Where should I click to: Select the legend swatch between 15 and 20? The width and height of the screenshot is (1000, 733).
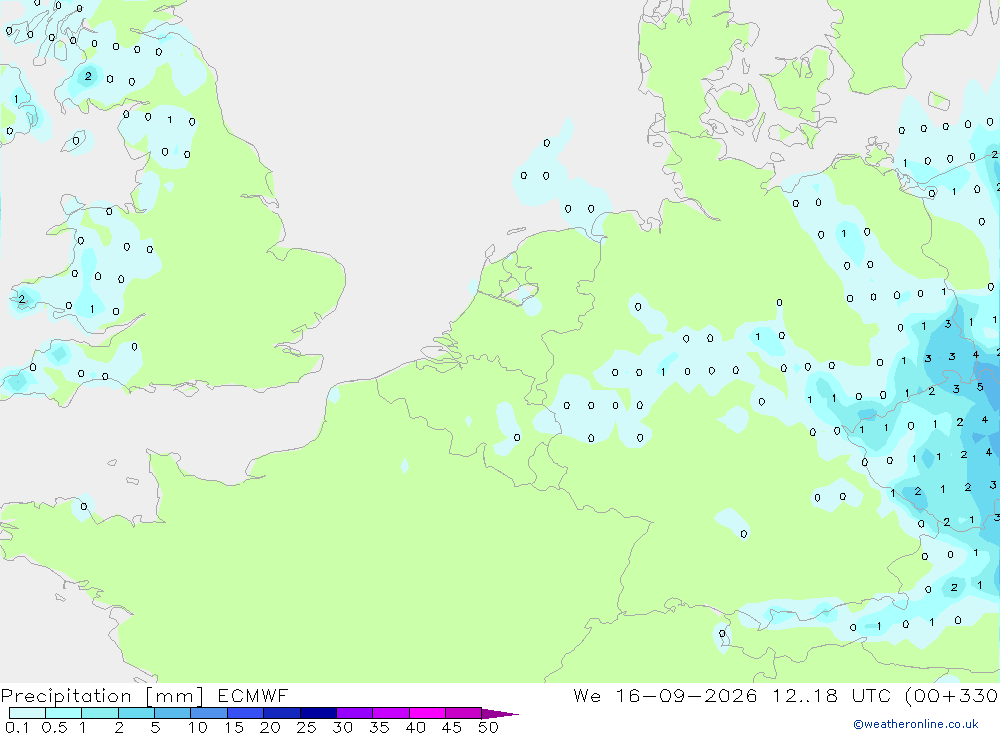(246, 713)
